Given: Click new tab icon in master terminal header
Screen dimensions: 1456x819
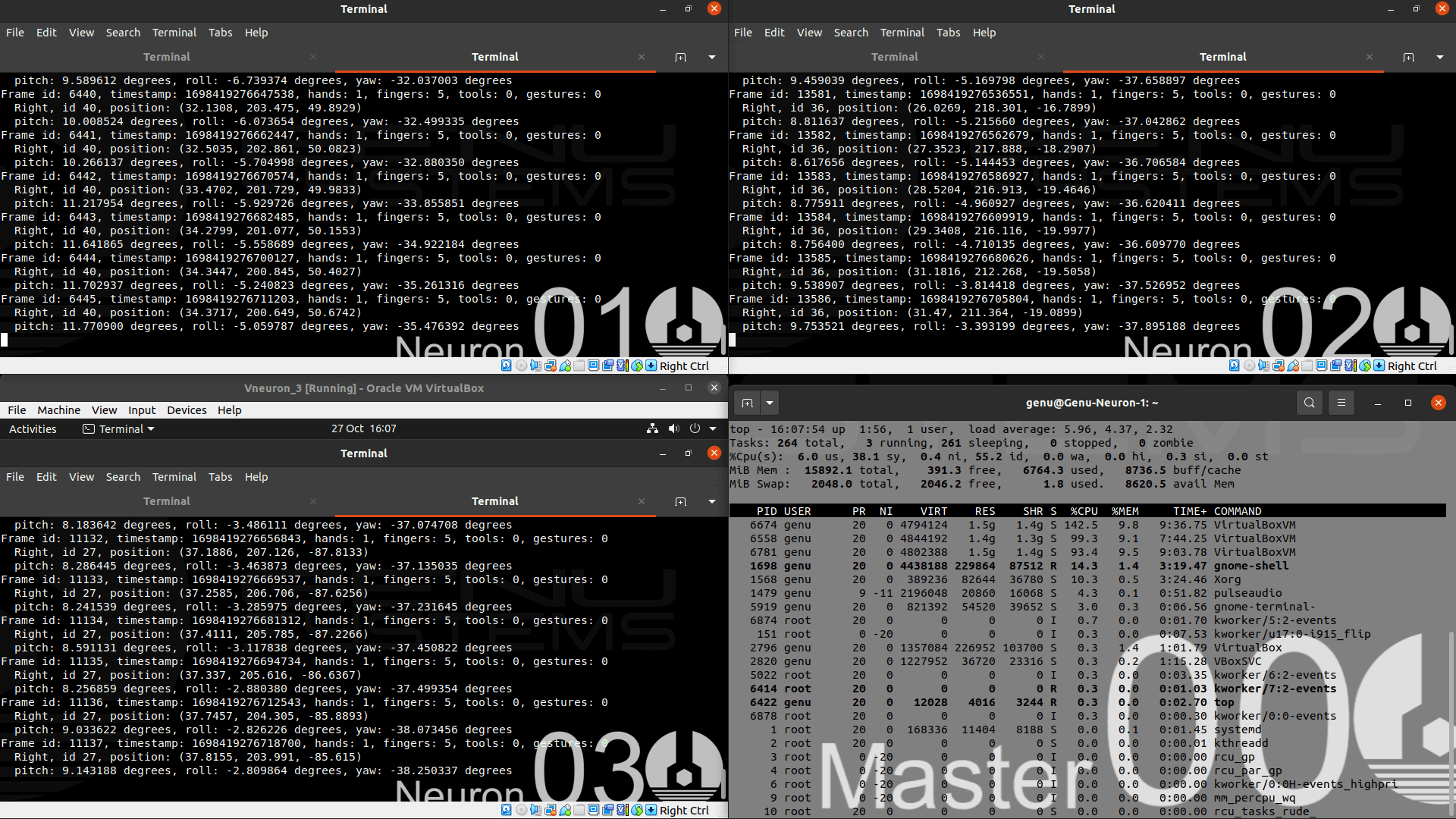Looking at the screenshot, I should tap(747, 403).
